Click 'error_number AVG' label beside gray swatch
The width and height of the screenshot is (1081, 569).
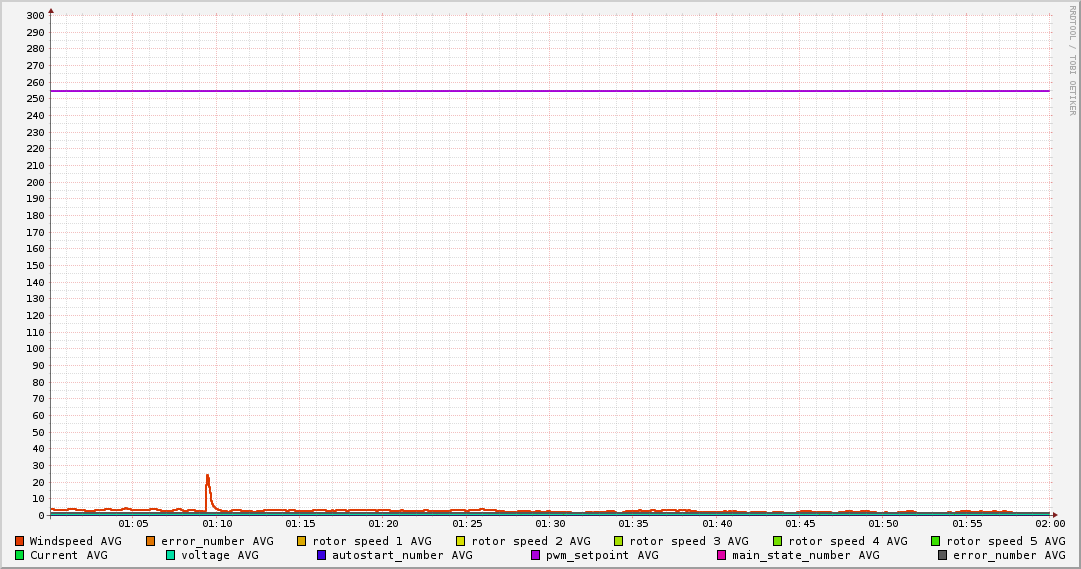point(1009,555)
